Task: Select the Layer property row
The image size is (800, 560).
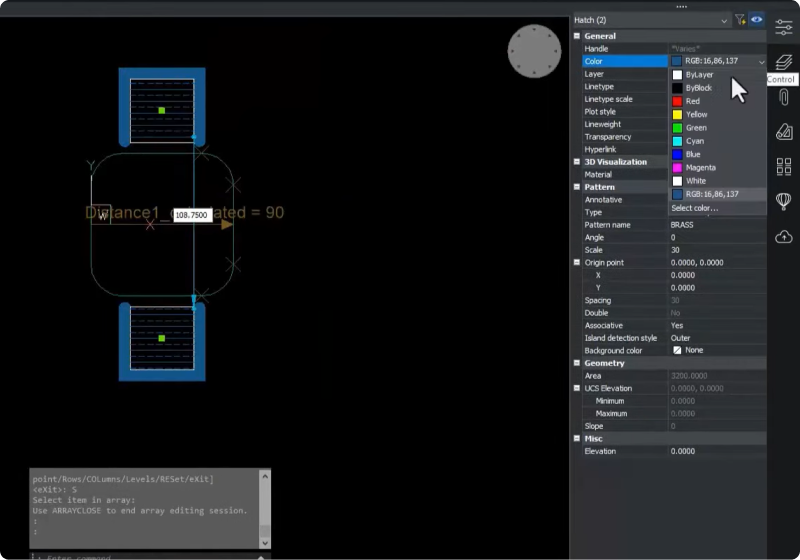Action: 624,74
